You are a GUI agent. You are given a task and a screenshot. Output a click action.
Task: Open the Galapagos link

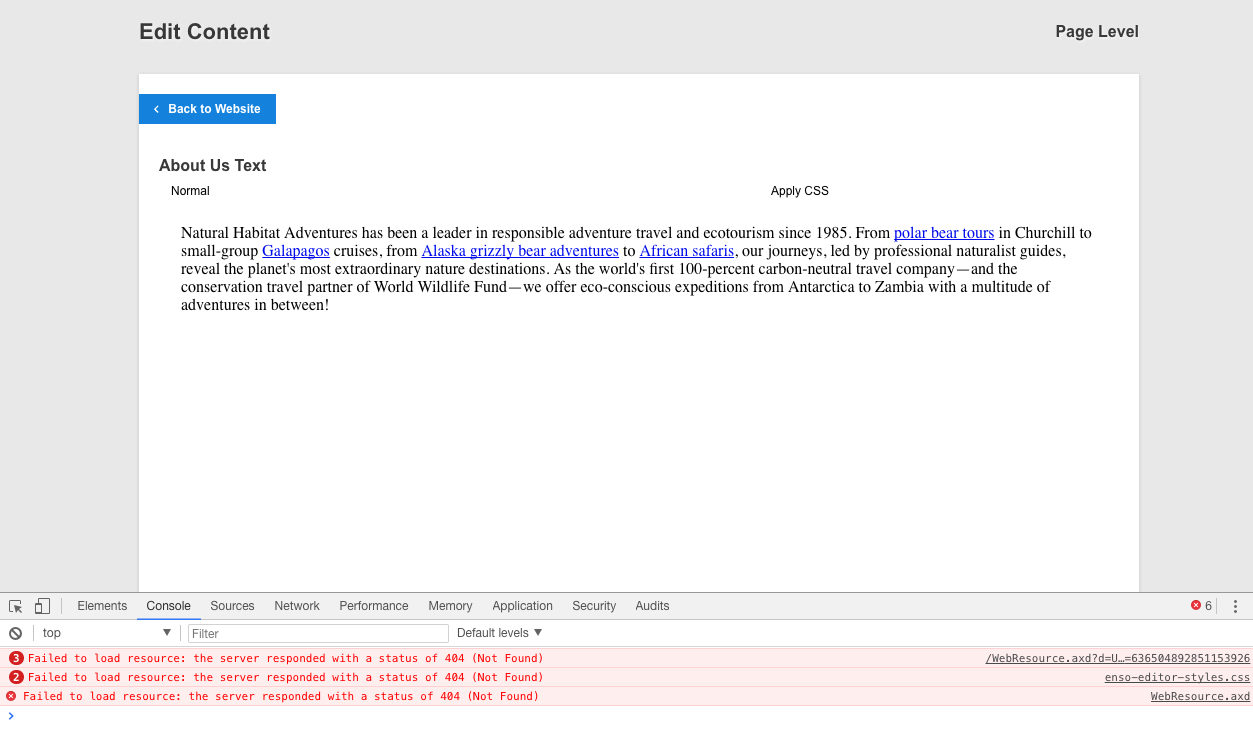coord(296,251)
